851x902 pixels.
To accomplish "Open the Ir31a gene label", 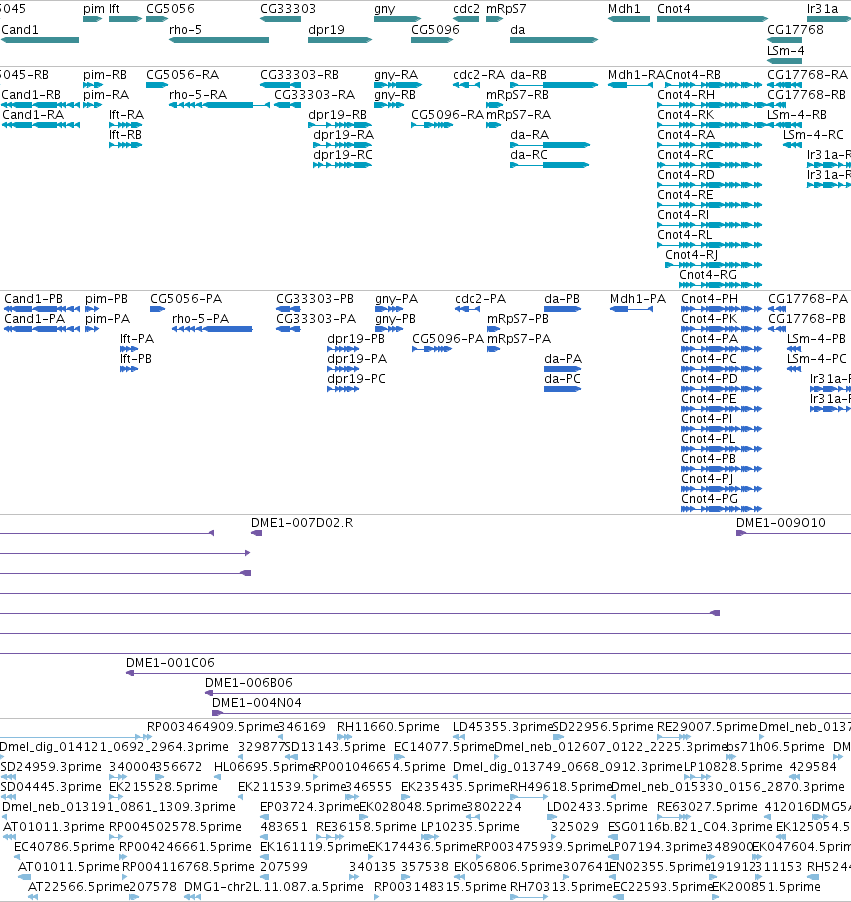I will [822, 9].
